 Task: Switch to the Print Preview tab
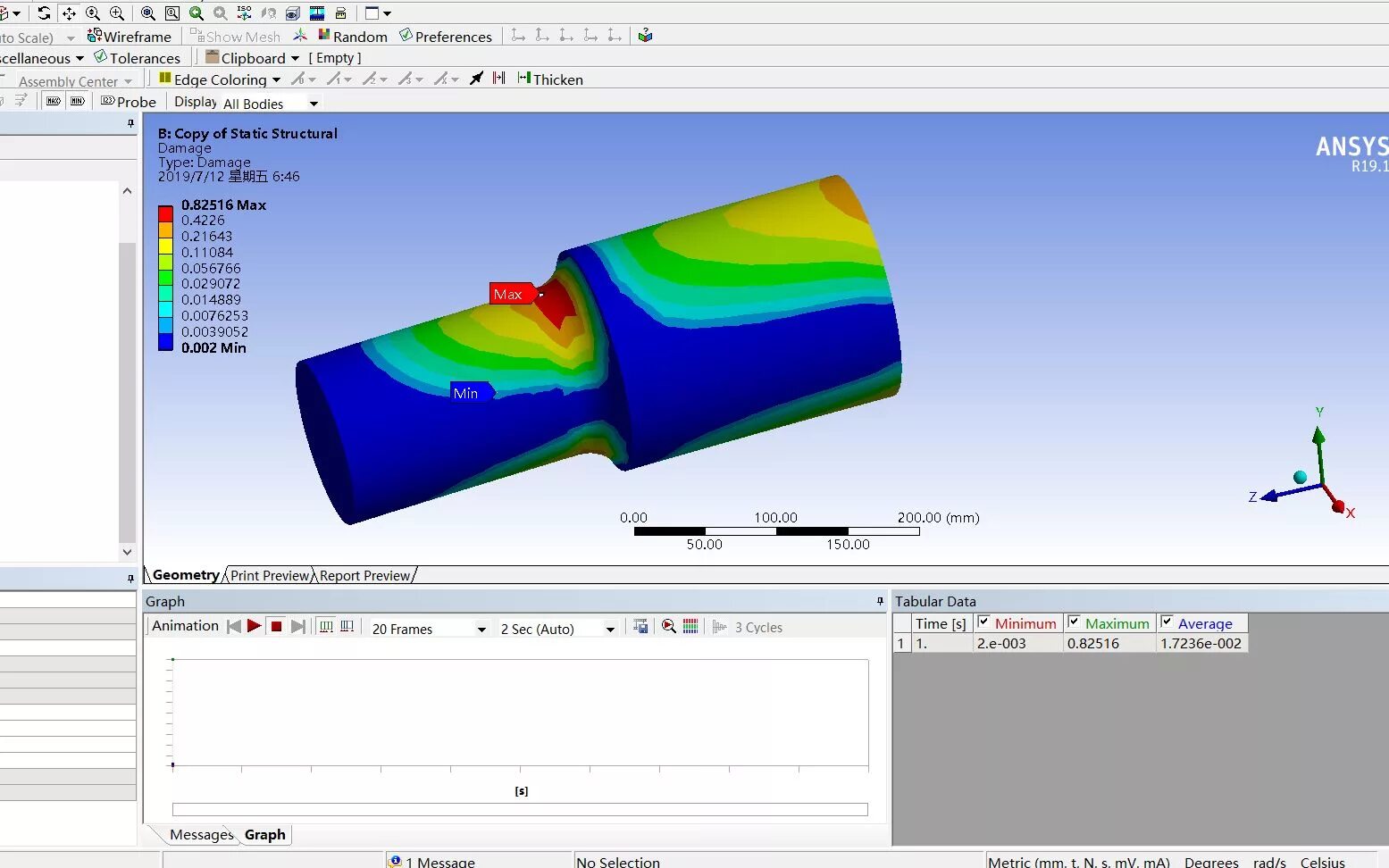pos(270,575)
